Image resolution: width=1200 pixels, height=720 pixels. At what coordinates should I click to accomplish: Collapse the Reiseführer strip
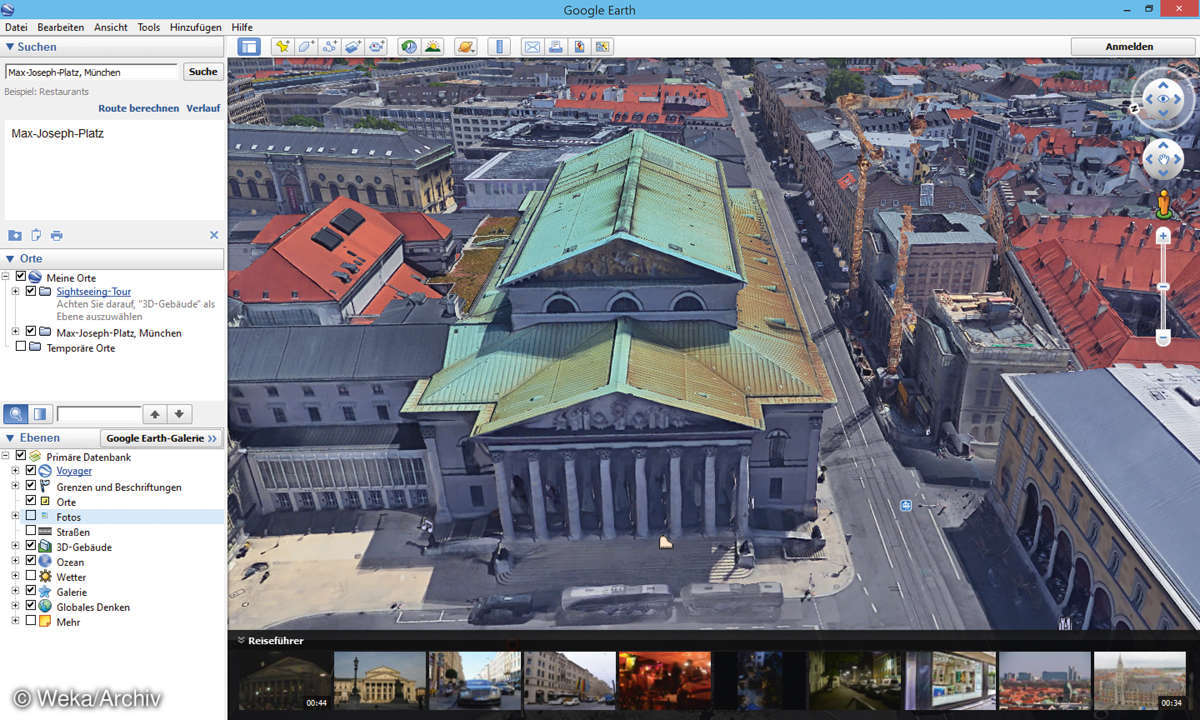[241, 640]
